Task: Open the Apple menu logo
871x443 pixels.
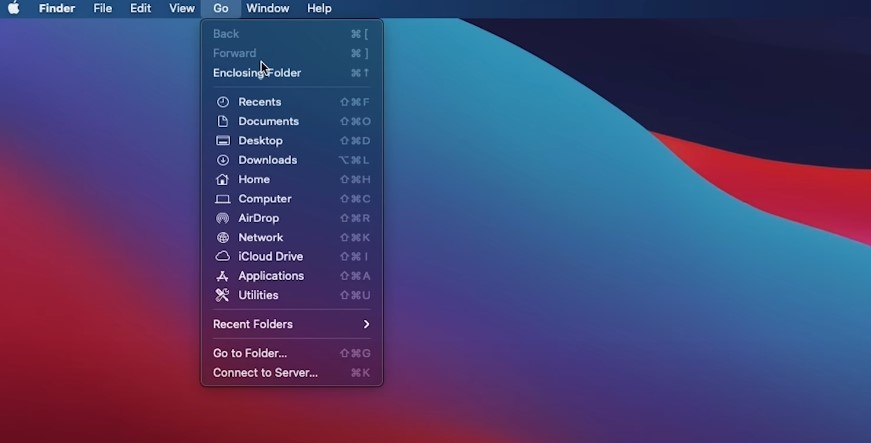Action: pos(14,8)
